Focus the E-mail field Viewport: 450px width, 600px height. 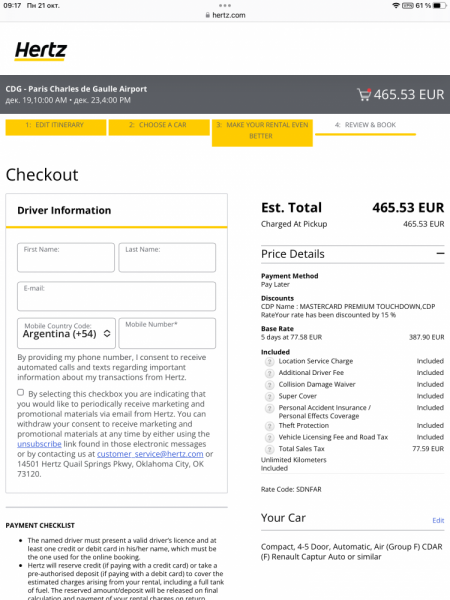point(116,296)
